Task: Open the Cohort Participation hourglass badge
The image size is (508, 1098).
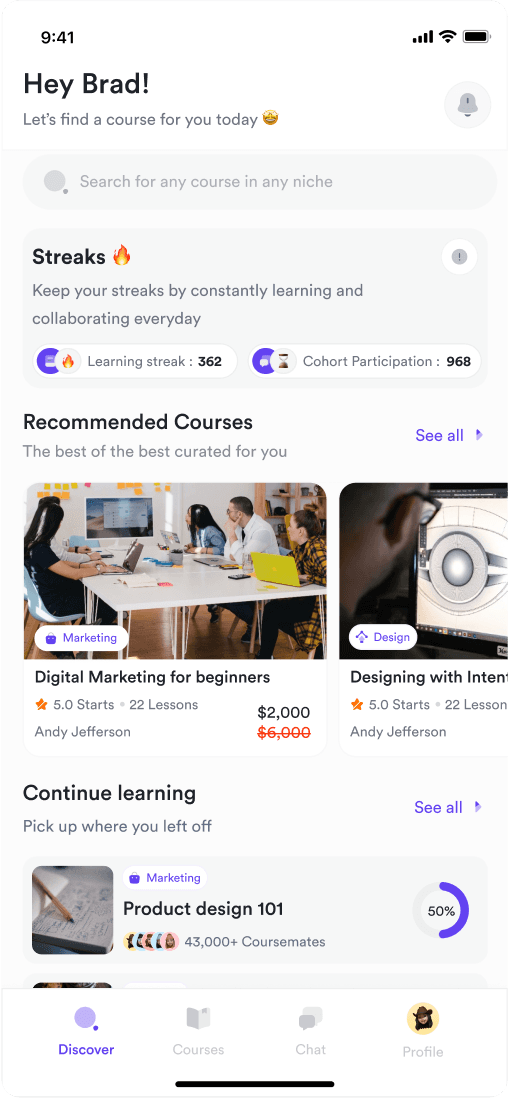Action: pos(365,361)
